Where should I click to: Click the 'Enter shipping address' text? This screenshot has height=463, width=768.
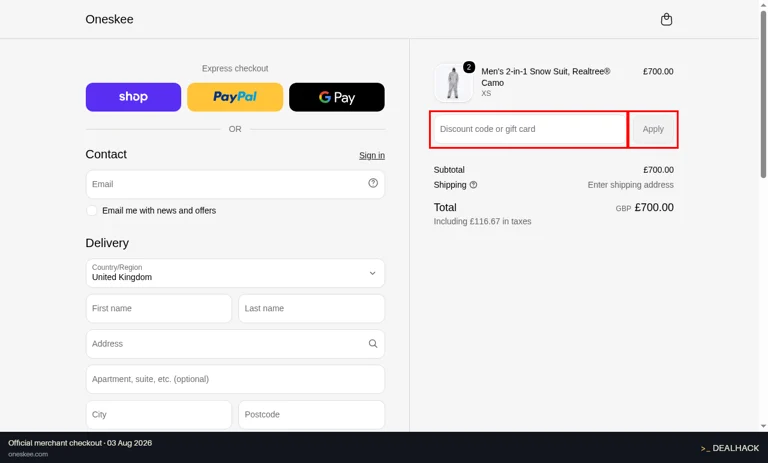point(630,185)
